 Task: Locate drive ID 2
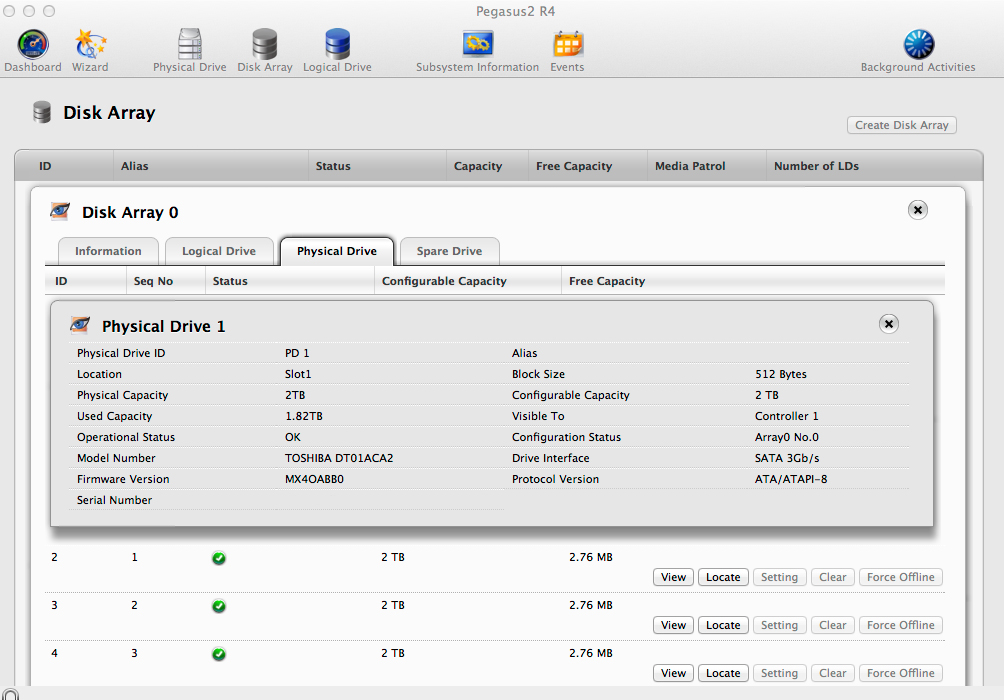click(723, 577)
